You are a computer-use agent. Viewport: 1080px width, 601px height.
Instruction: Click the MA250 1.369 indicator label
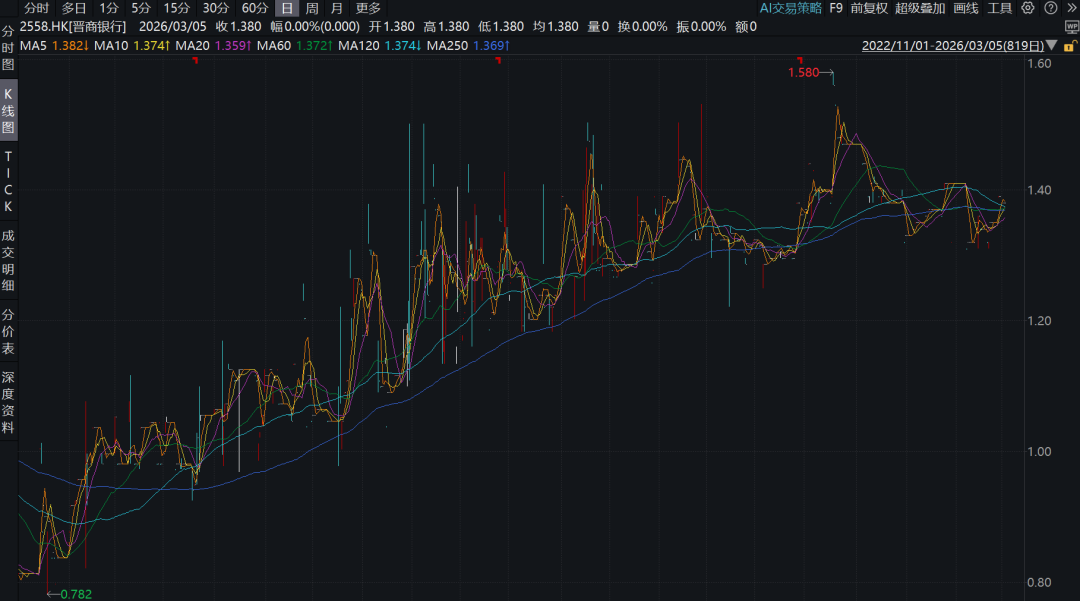(x=468, y=45)
